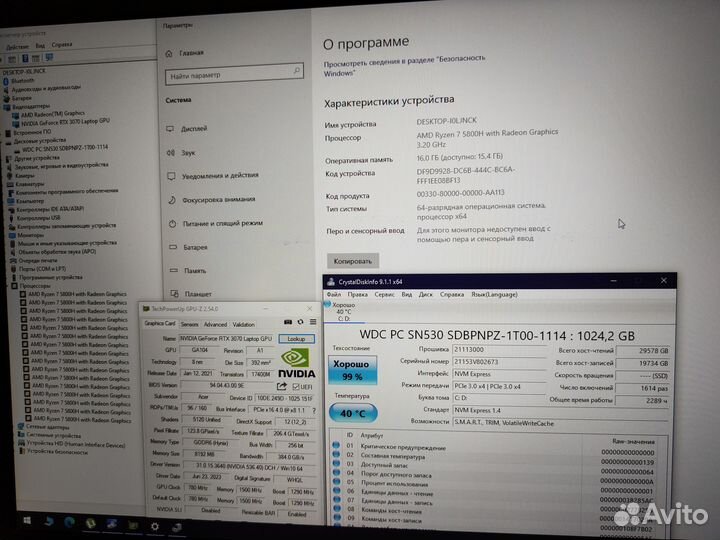Click GPU name field in GPU-Z
Viewport: 720px width, 540px height.
coord(226,338)
